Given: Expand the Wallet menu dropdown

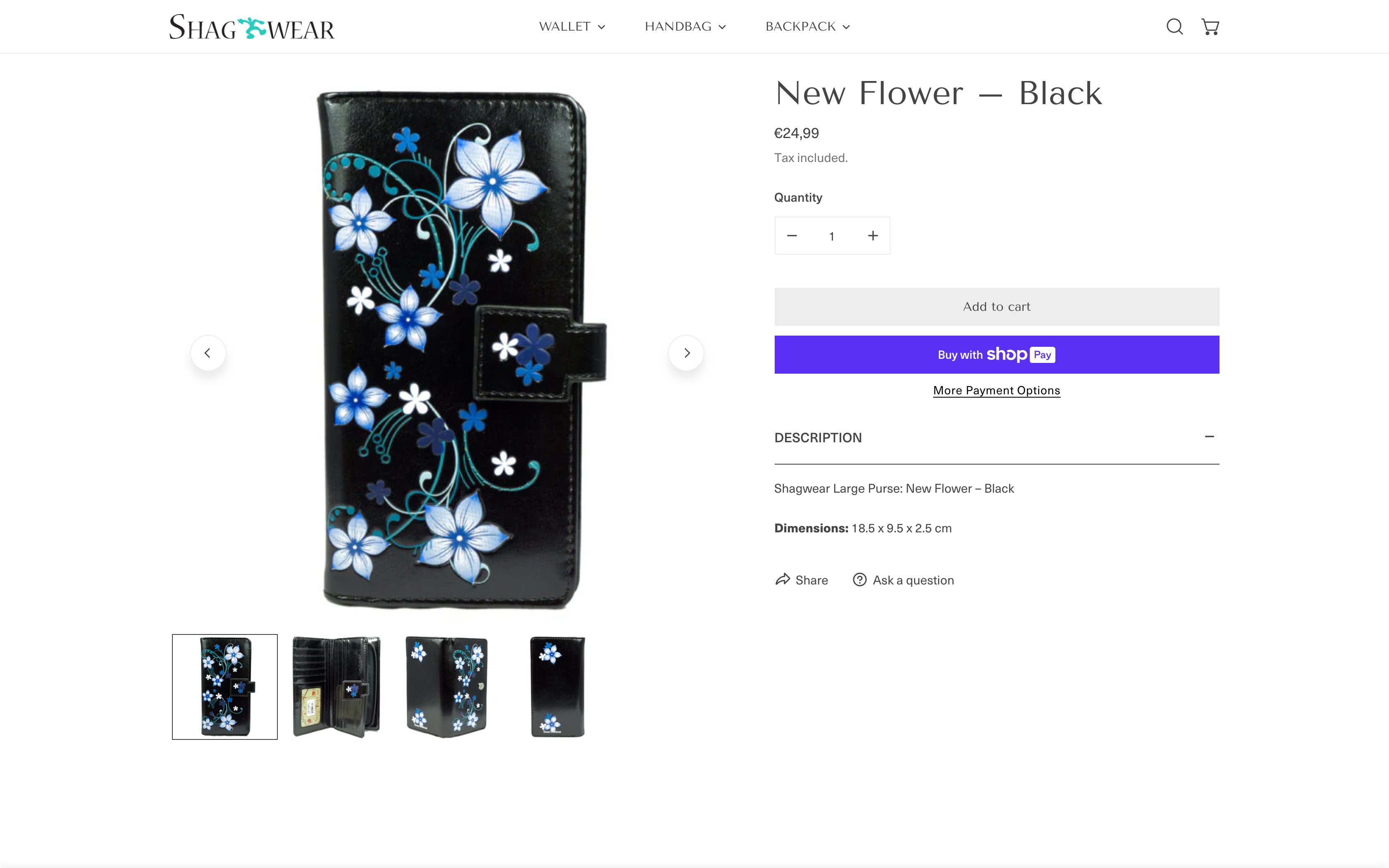Looking at the screenshot, I should (572, 26).
